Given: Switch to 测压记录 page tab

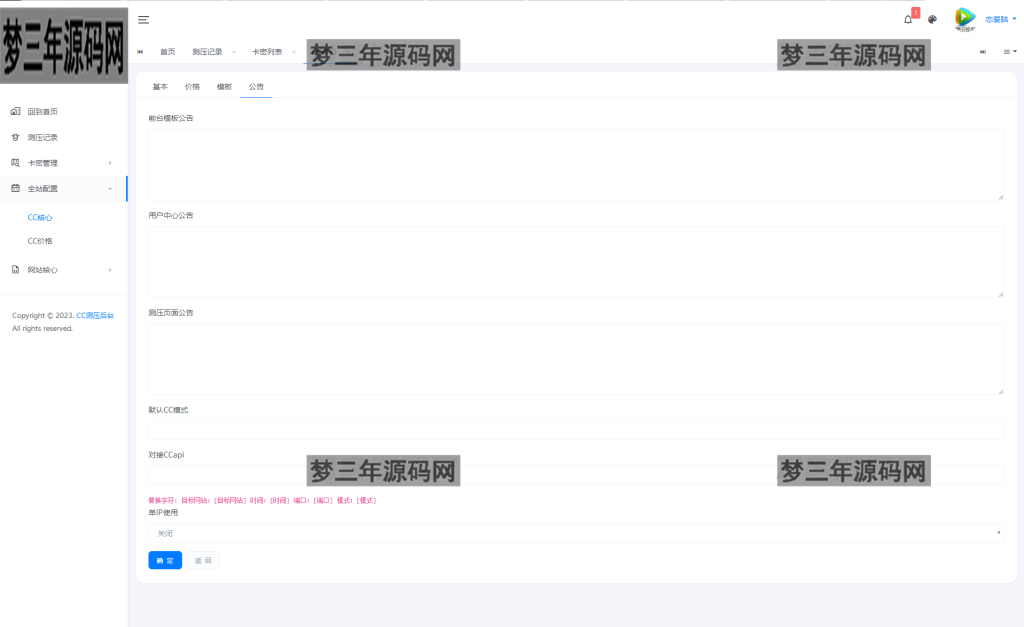Looking at the screenshot, I should [207, 52].
